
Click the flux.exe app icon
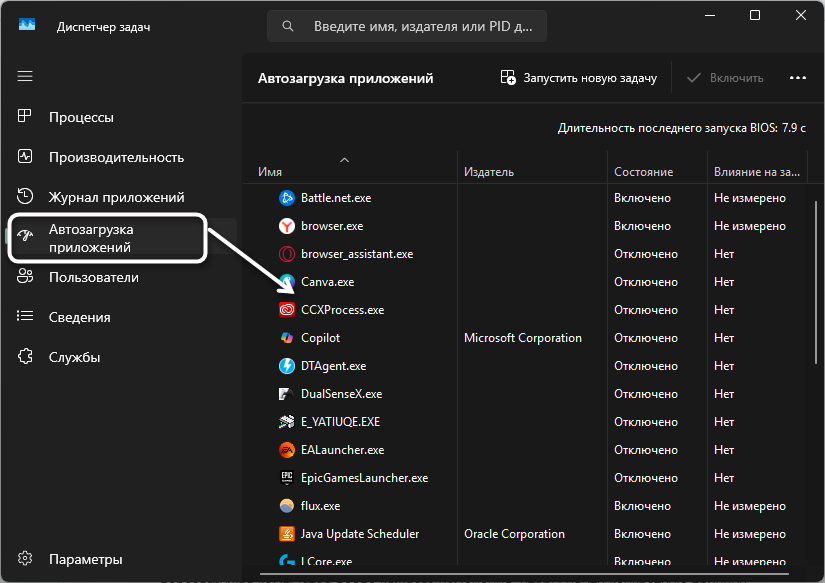point(286,506)
